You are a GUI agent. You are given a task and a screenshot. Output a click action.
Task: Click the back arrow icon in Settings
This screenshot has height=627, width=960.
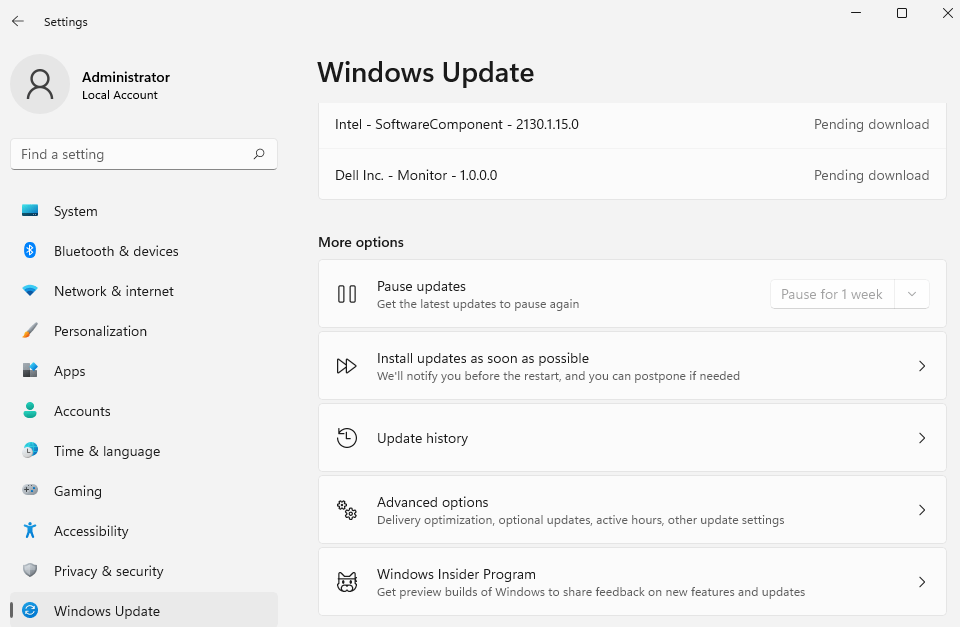(18, 21)
